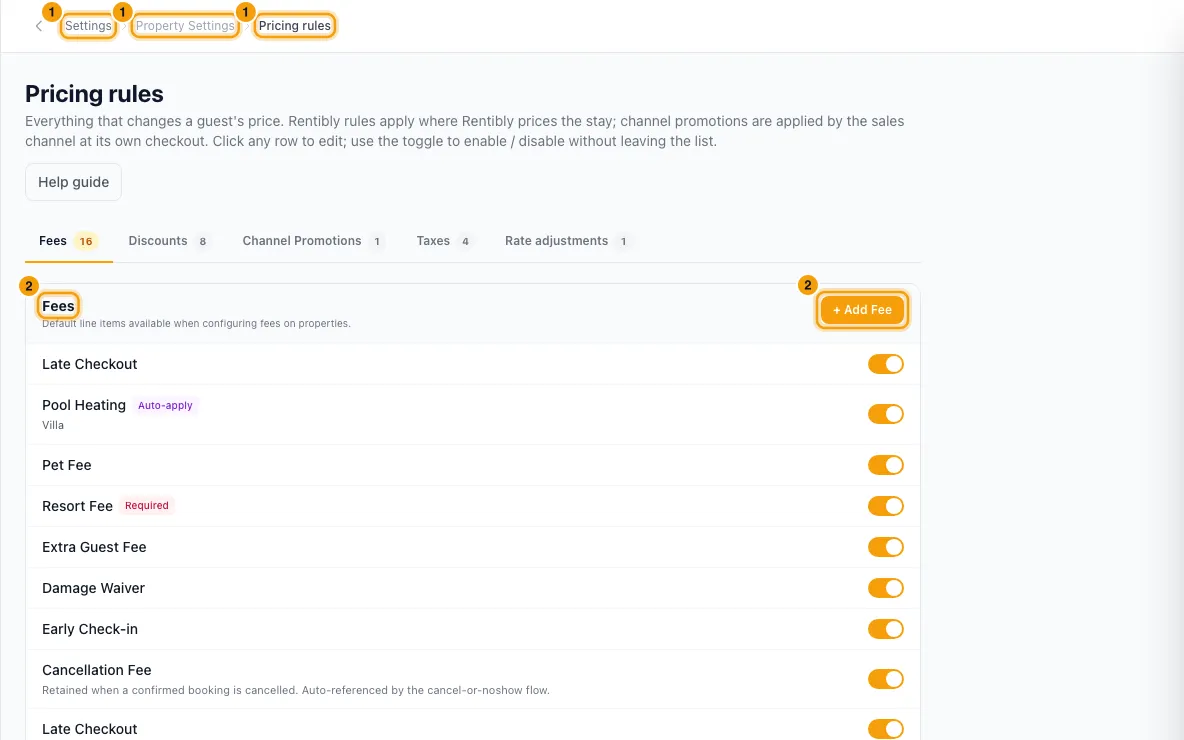Open the Pet Fee row for editing

point(473,465)
